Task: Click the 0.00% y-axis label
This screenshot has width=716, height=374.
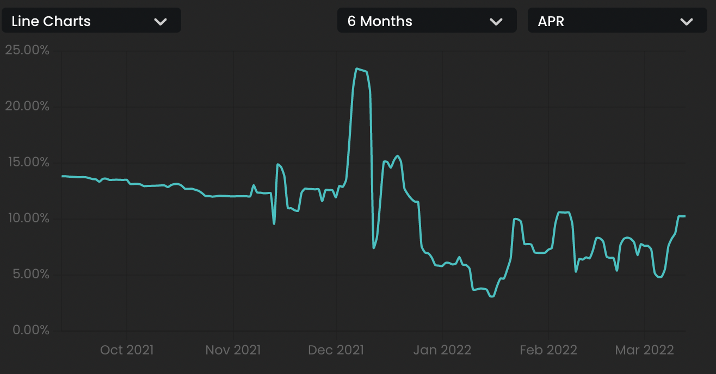Action: click(x=31, y=330)
